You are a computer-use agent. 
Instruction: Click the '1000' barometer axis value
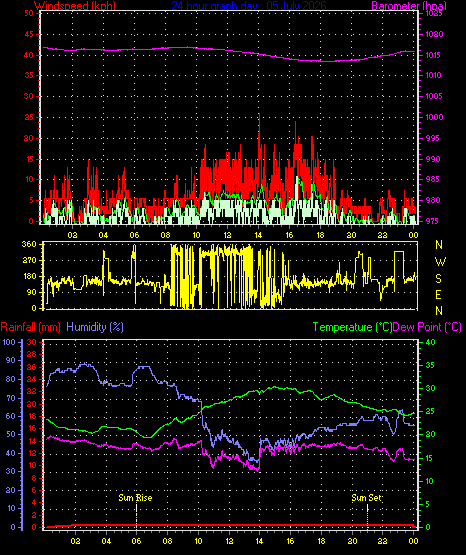(434, 117)
